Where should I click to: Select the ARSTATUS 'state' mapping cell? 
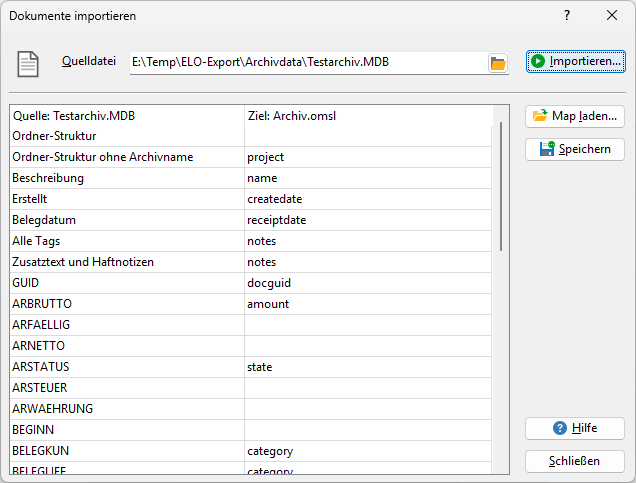(368, 367)
